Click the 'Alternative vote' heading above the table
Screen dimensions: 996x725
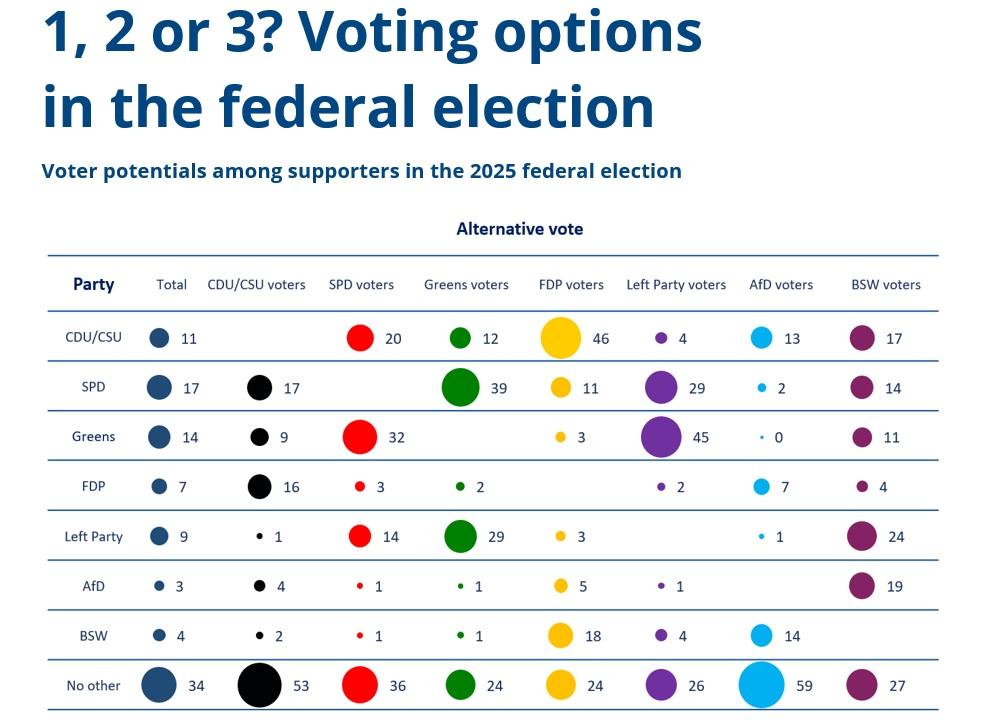click(519, 229)
